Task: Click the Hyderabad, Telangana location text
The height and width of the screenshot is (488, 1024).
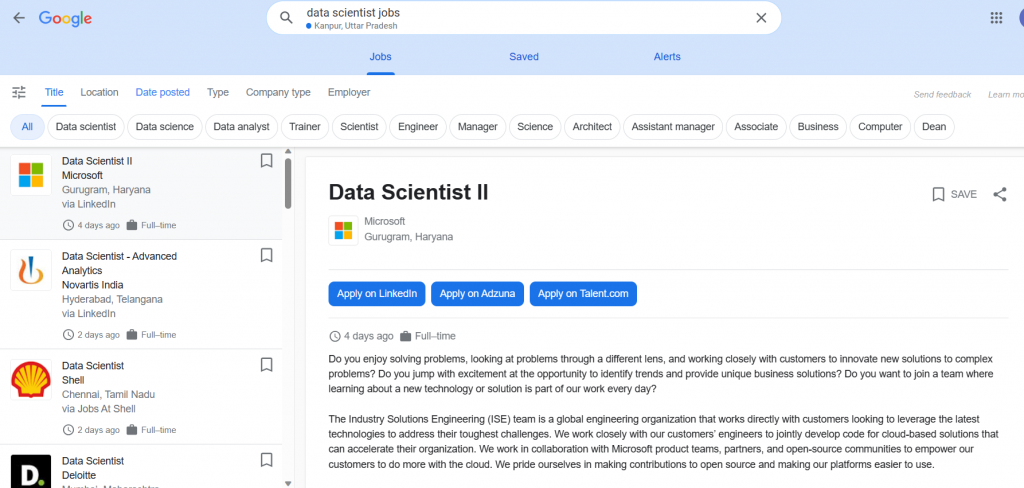Action: click(112, 299)
